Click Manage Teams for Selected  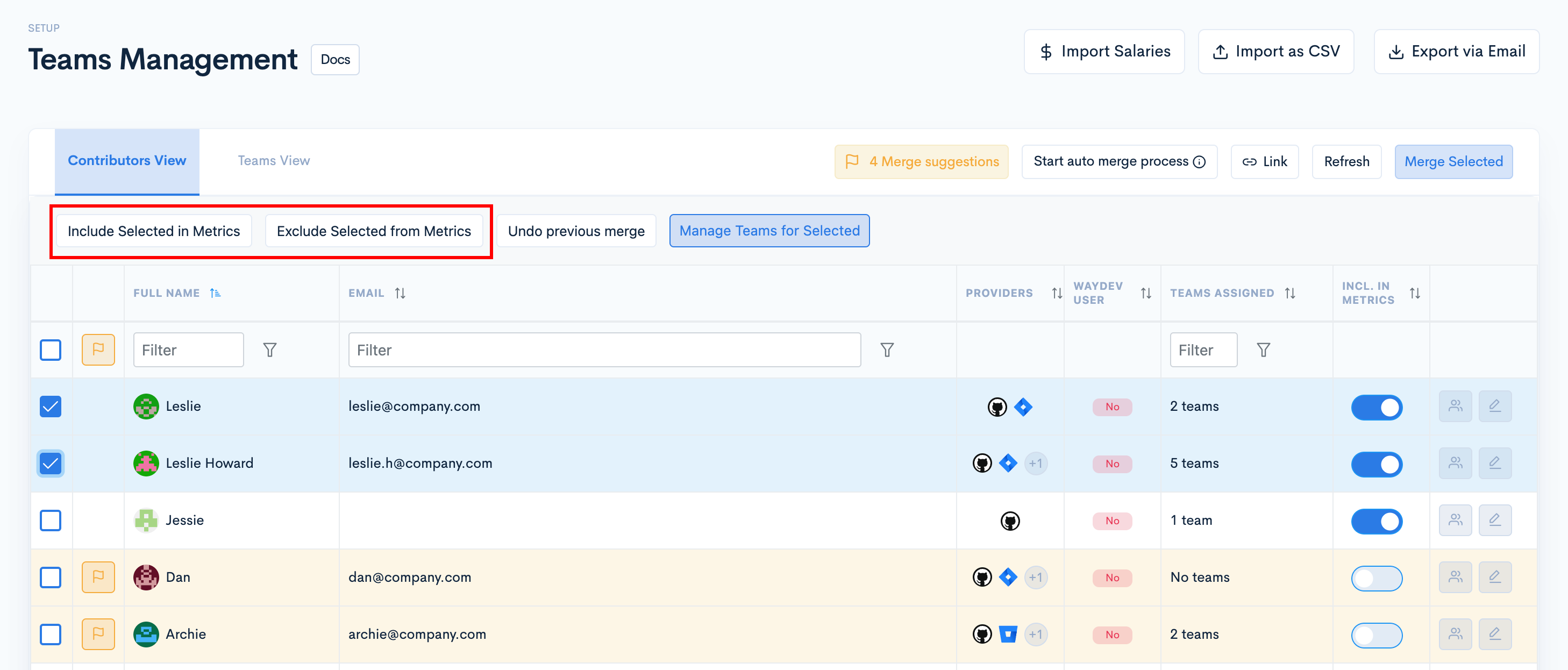tap(769, 231)
